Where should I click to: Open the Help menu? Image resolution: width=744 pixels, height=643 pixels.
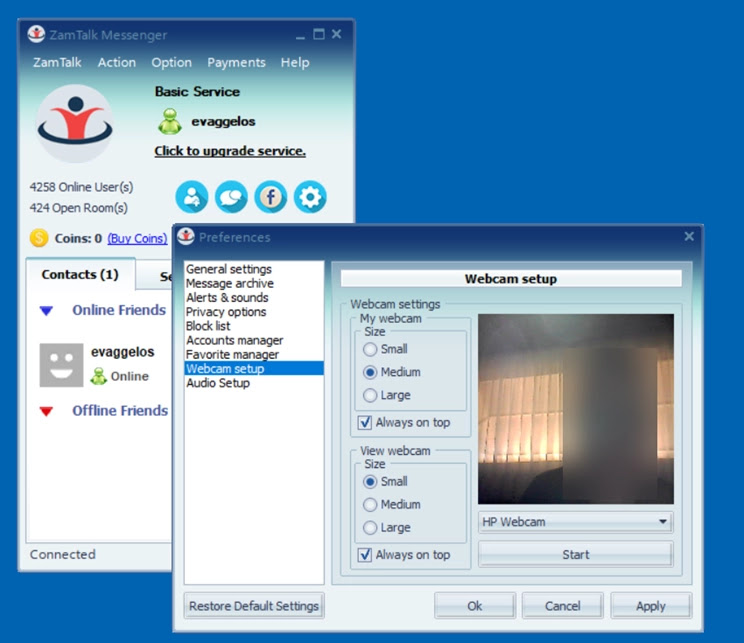295,62
